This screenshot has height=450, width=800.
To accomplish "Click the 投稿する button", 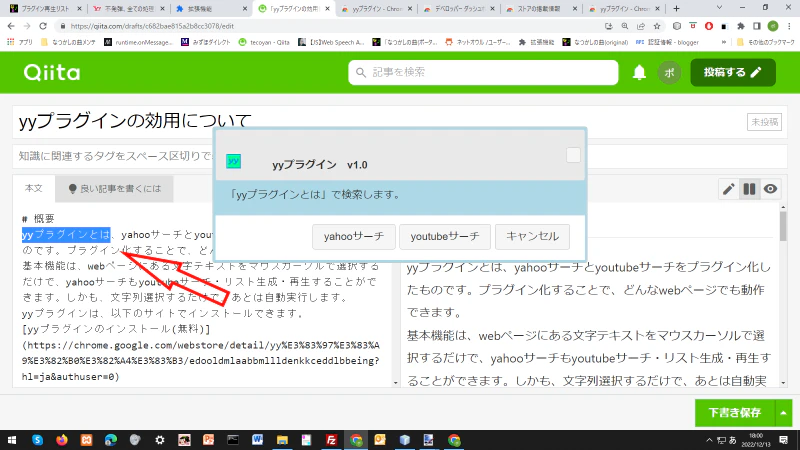I will point(733,72).
